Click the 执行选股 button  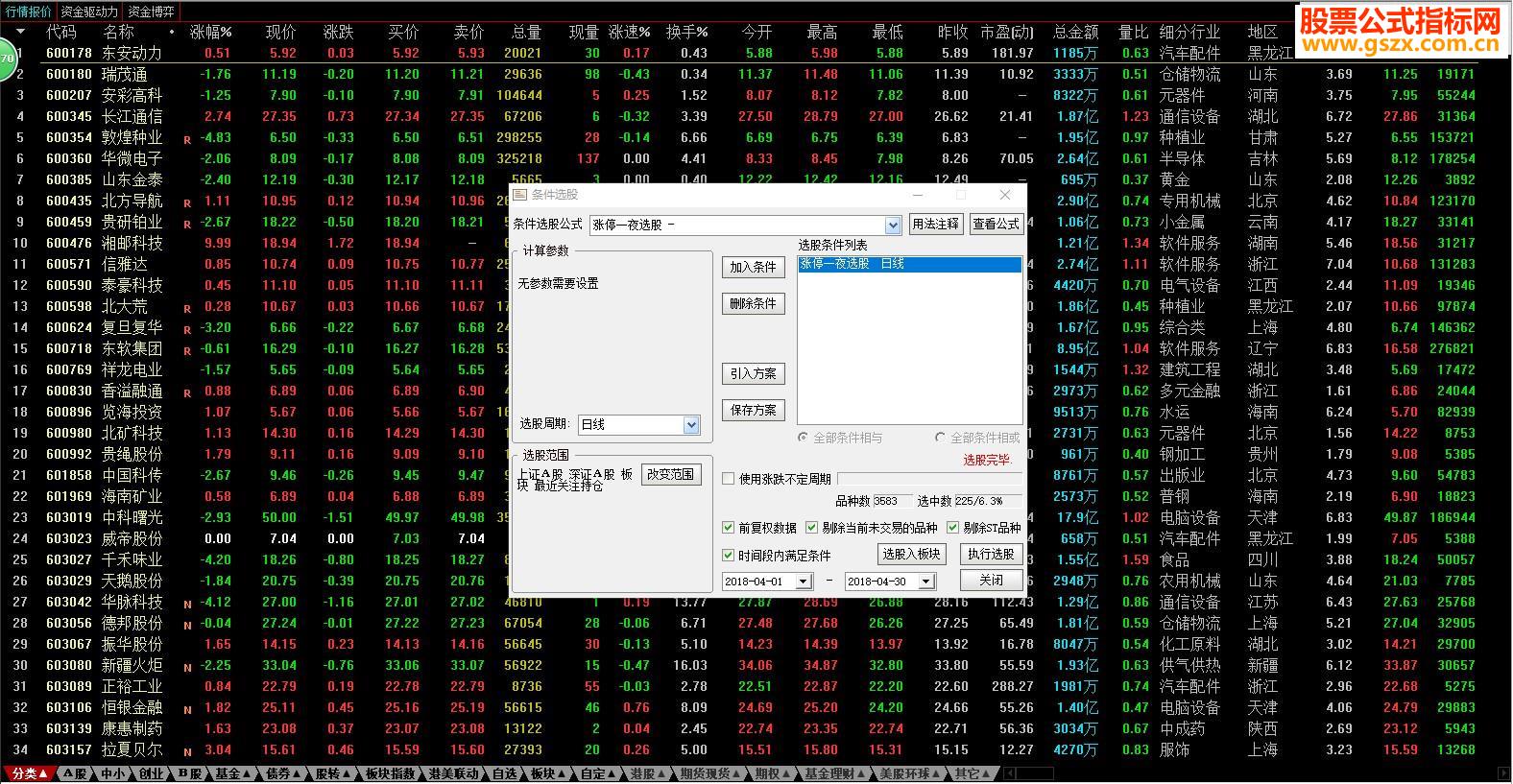991,554
